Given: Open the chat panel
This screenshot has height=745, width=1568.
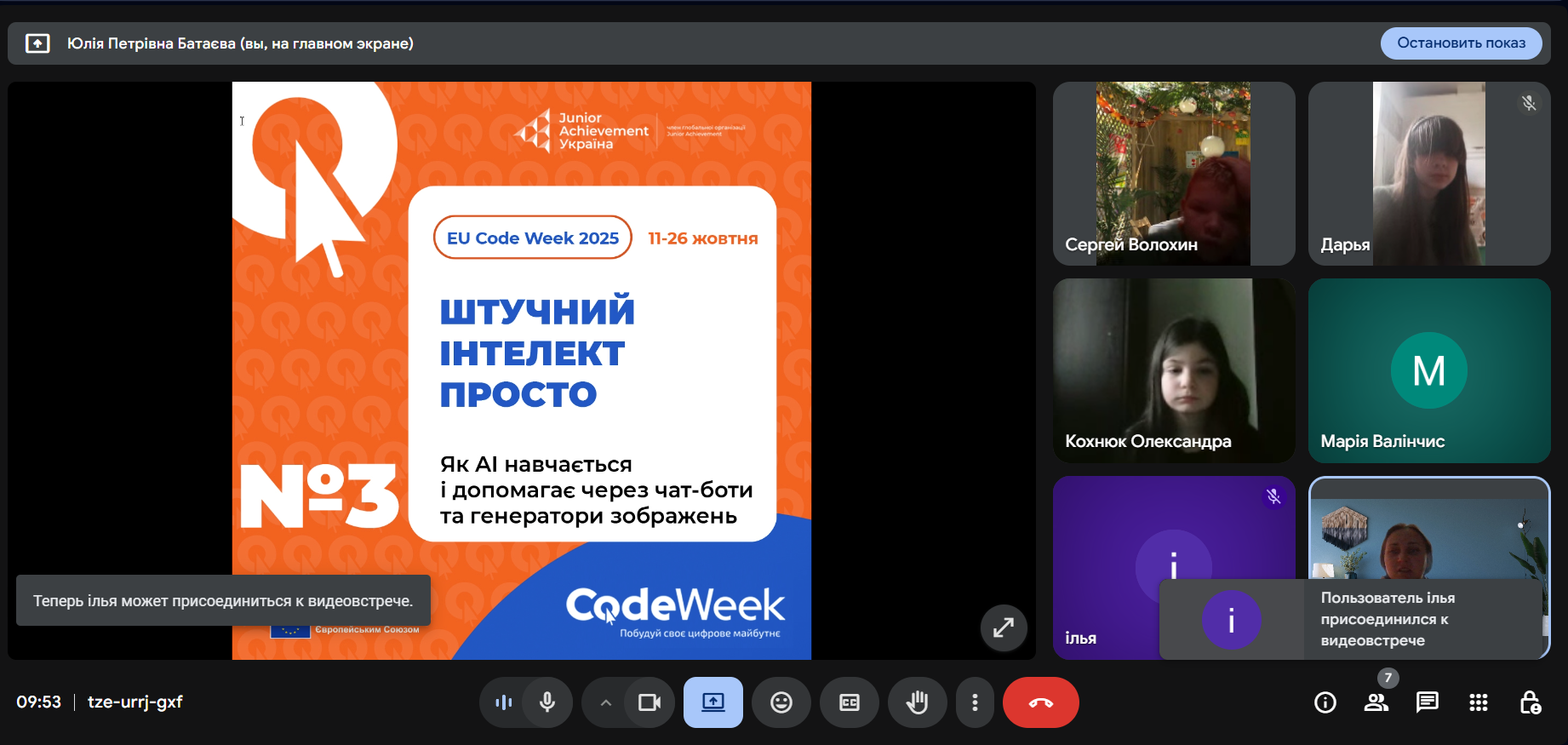Looking at the screenshot, I should pos(1427,702).
